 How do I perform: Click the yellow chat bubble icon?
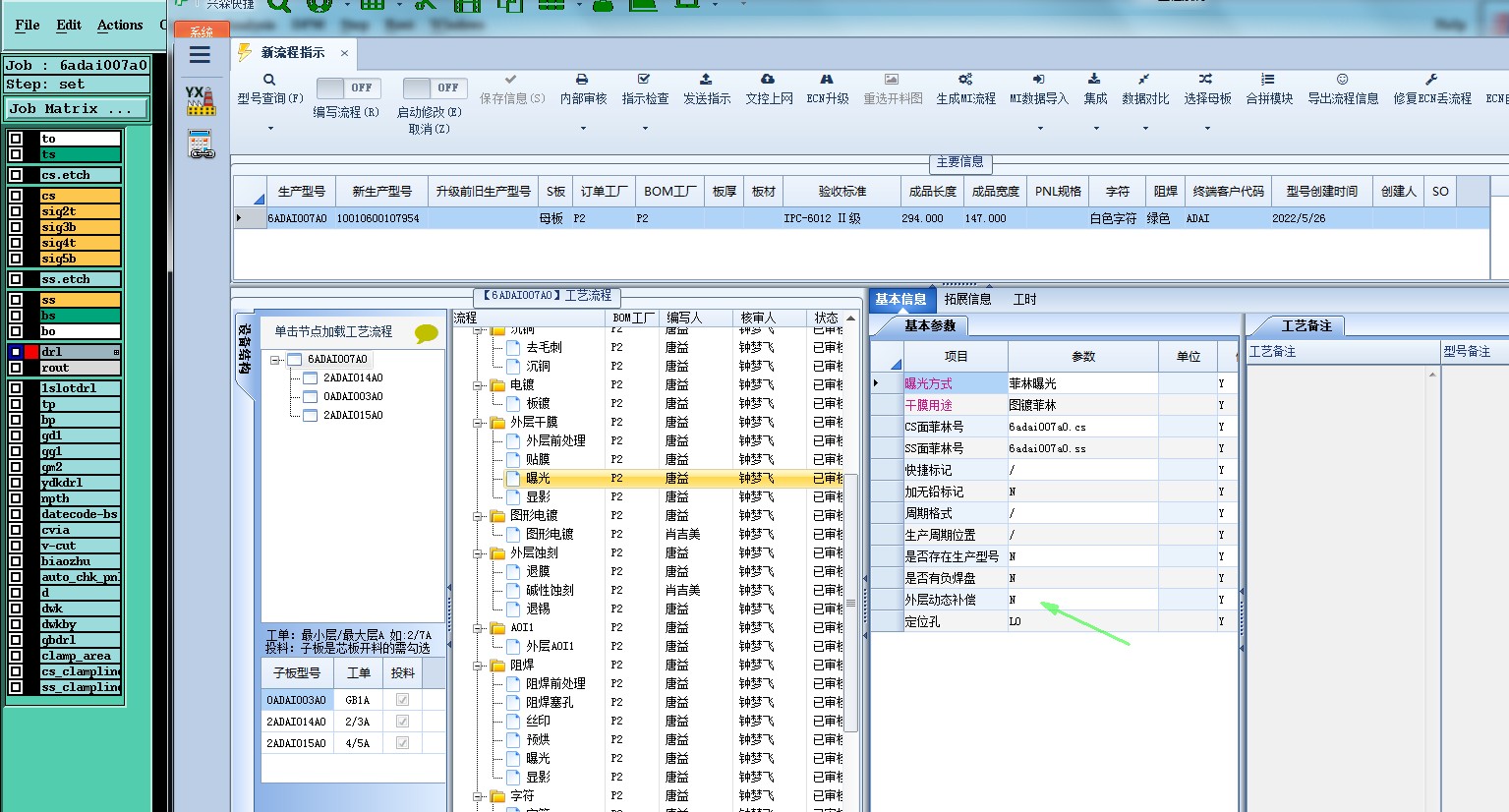[x=427, y=333]
